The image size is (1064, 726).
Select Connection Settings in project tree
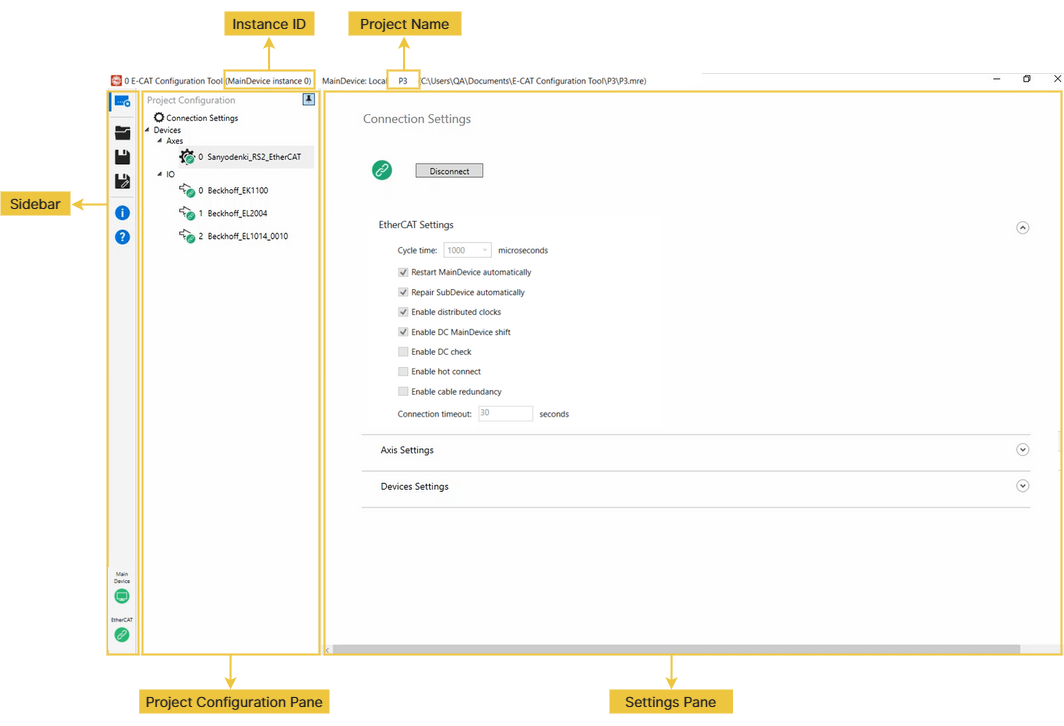click(x=201, y=118)
